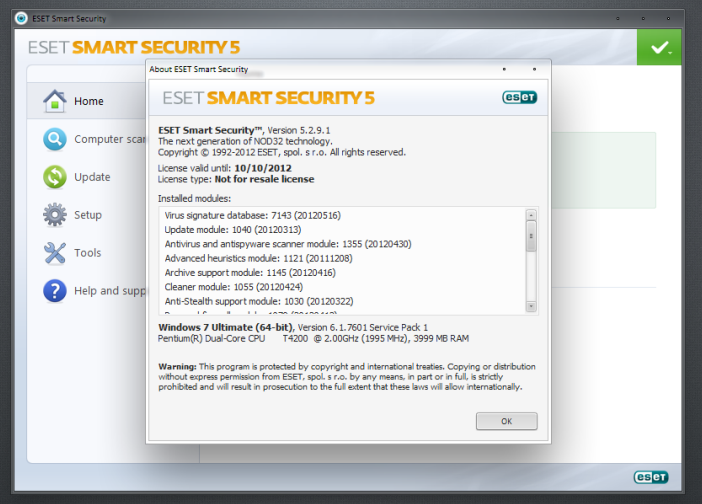Click the ESET logo at main window bottom

(x=651, y=477)
